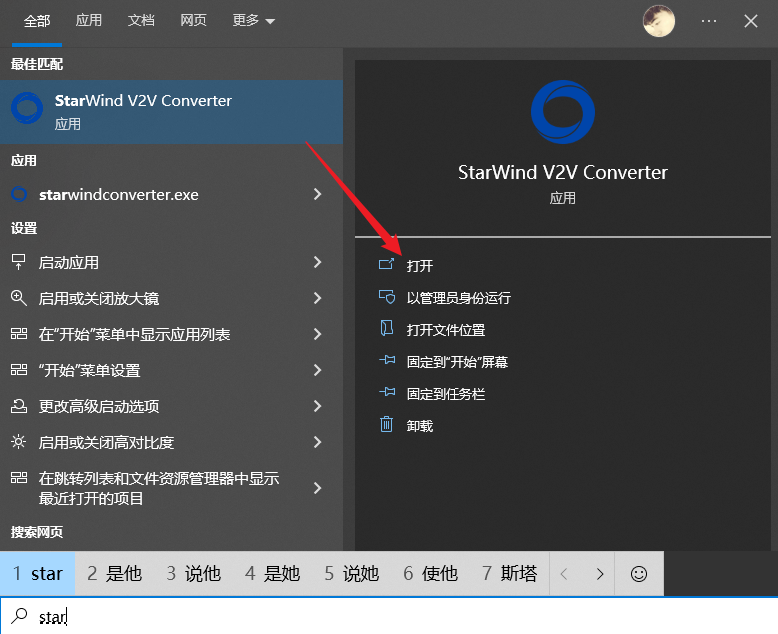Image resolution: width=778 pixels, height=634 pixels.
Task: Click pin icon beside 固定到任务栏
Action: coord(387,392)
